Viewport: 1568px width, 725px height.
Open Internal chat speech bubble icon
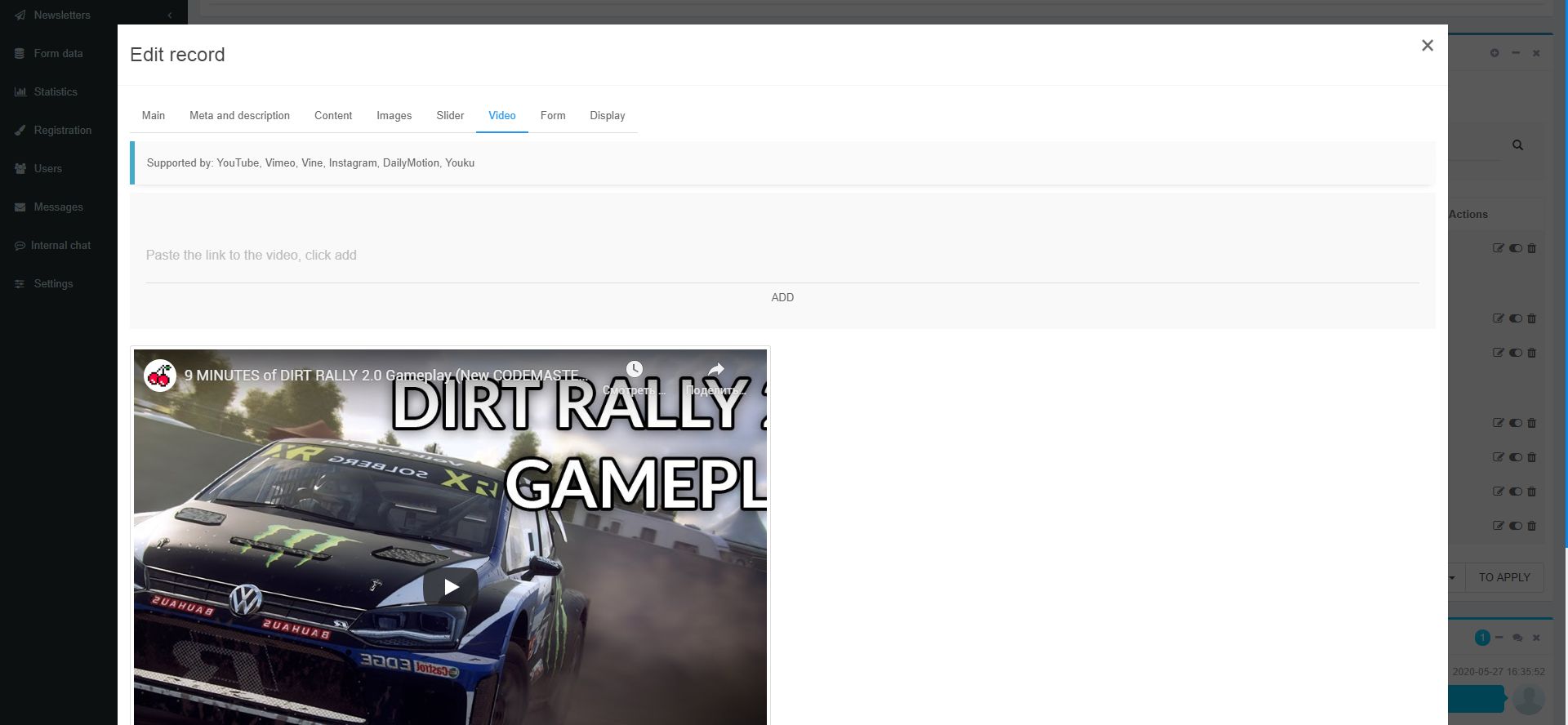(20, 246)
